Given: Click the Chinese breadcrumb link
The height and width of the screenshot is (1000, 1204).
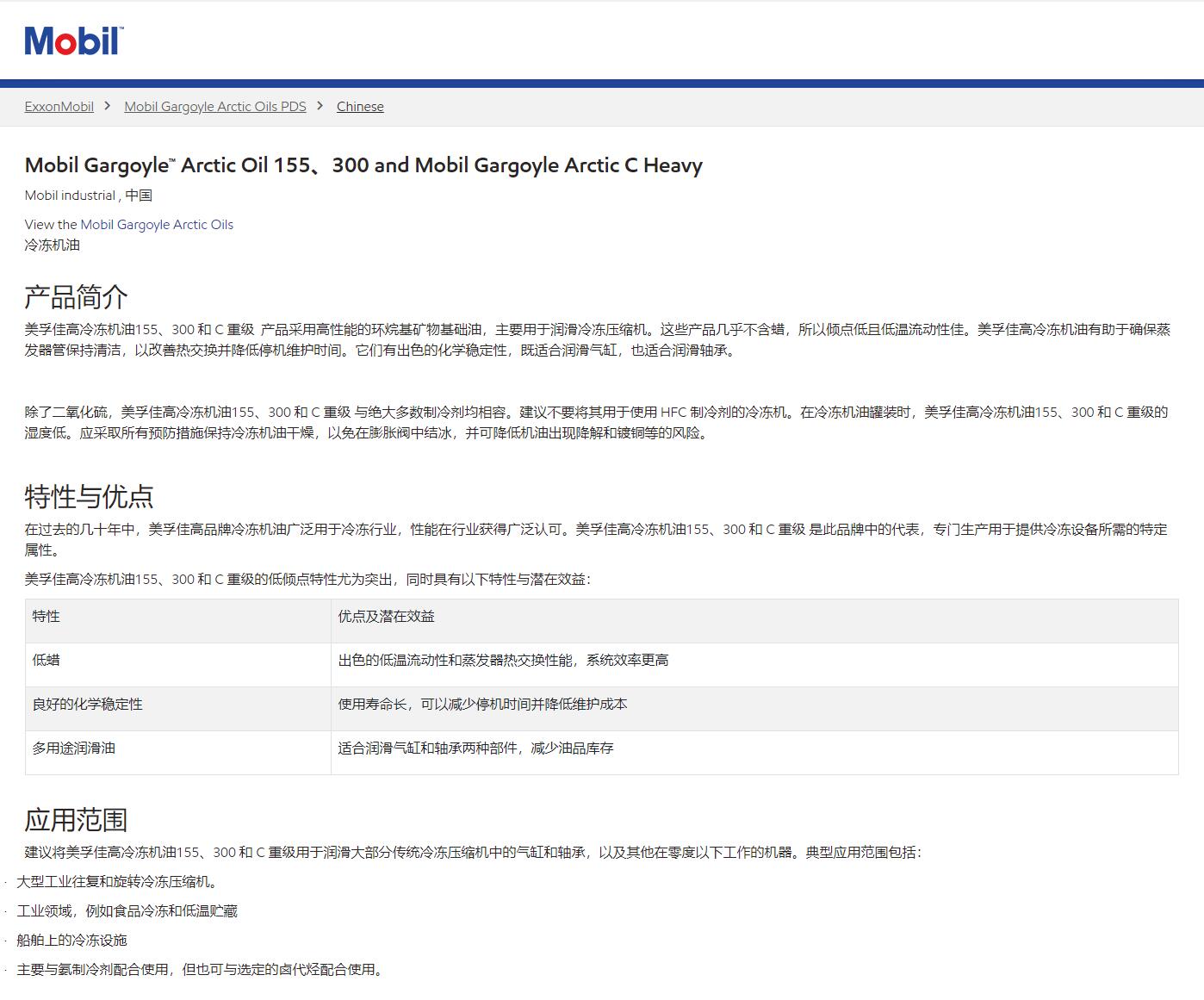Looking at the screenshot, I should click(x=360, y=107).
